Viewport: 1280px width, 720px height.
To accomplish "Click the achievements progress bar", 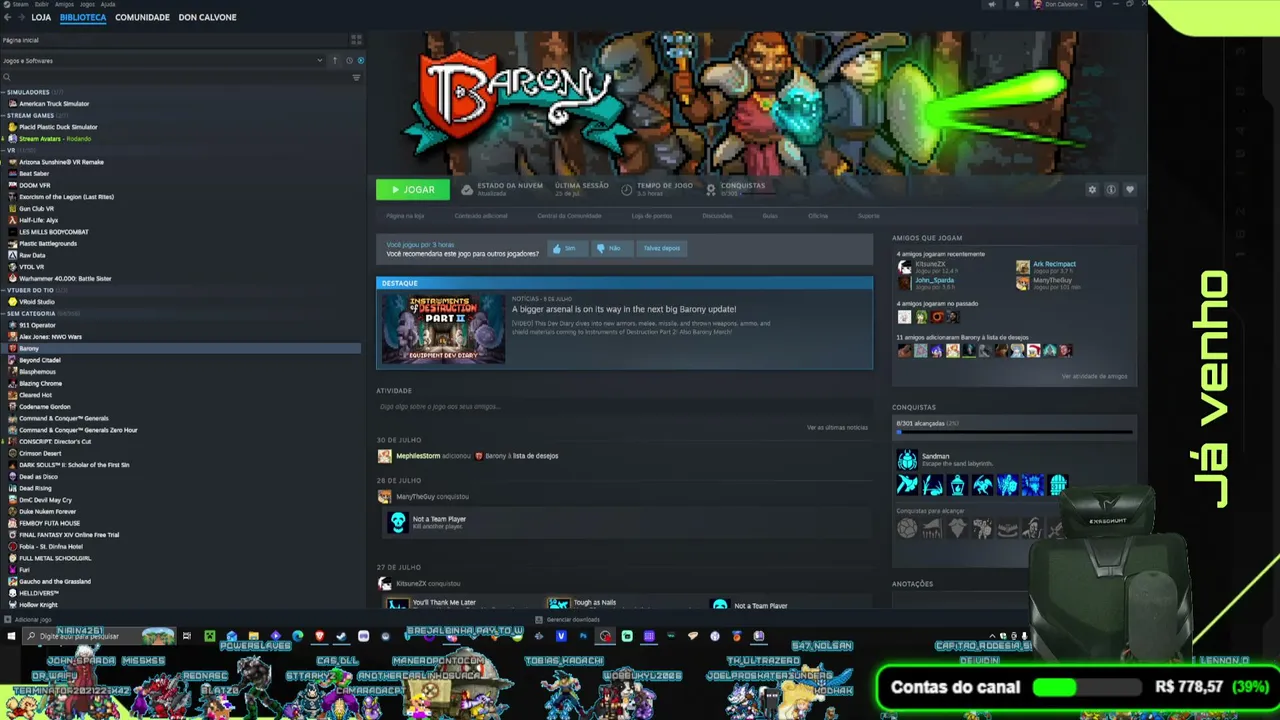I will [x=1014, y=432].
